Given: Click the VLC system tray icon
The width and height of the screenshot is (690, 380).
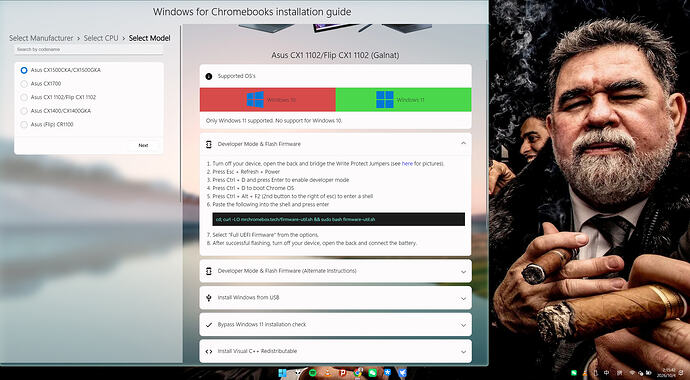Looking at the screenshot, I should click(584, 373).
